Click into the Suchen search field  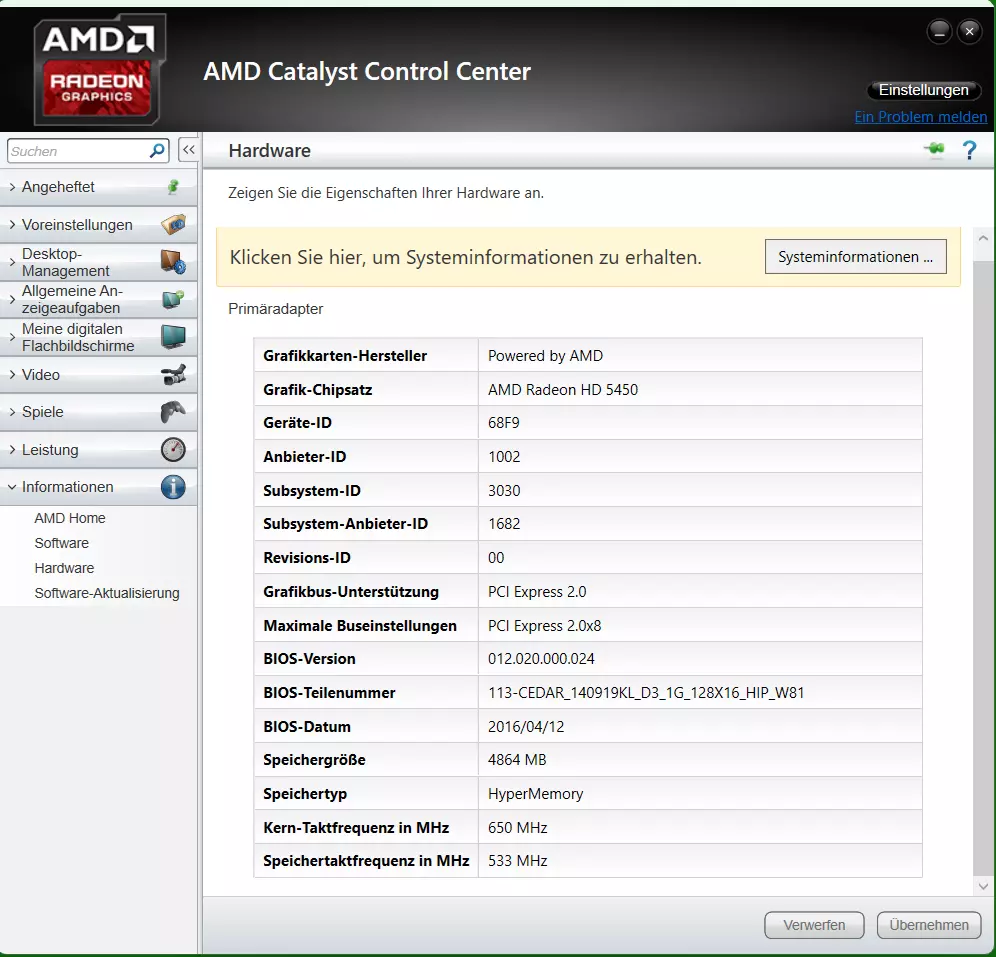[79, 151]
